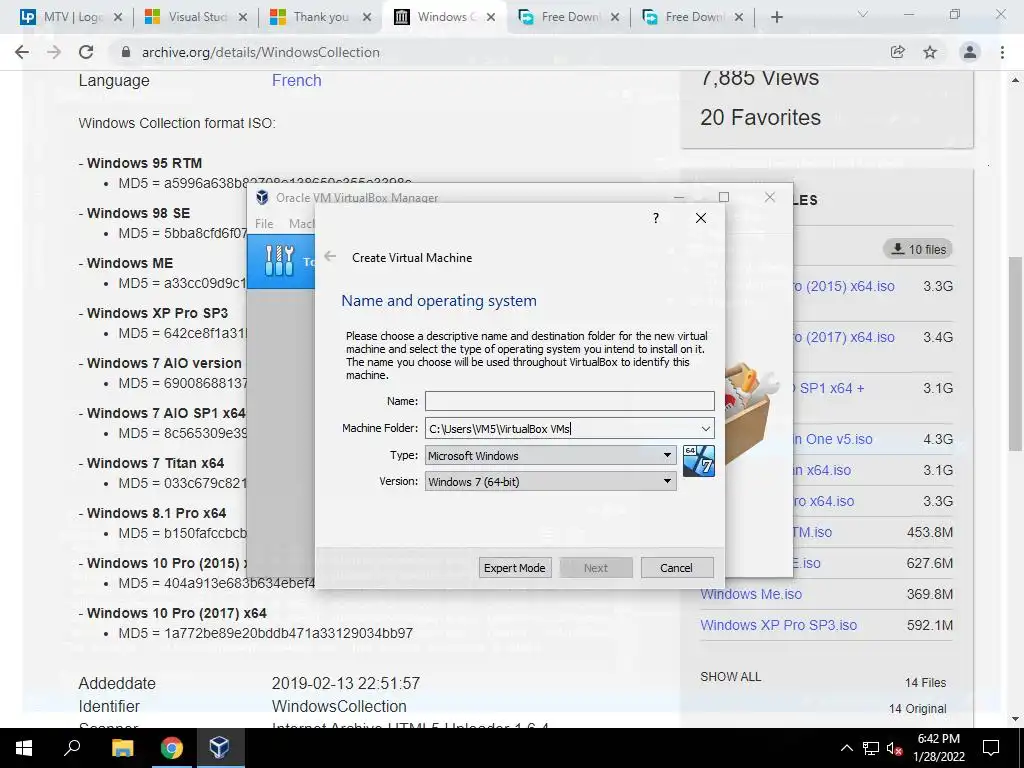The height and width of the screenshot is (768, 1024).
Task: Show hidden system tray icons
Action: coord(846,748)
